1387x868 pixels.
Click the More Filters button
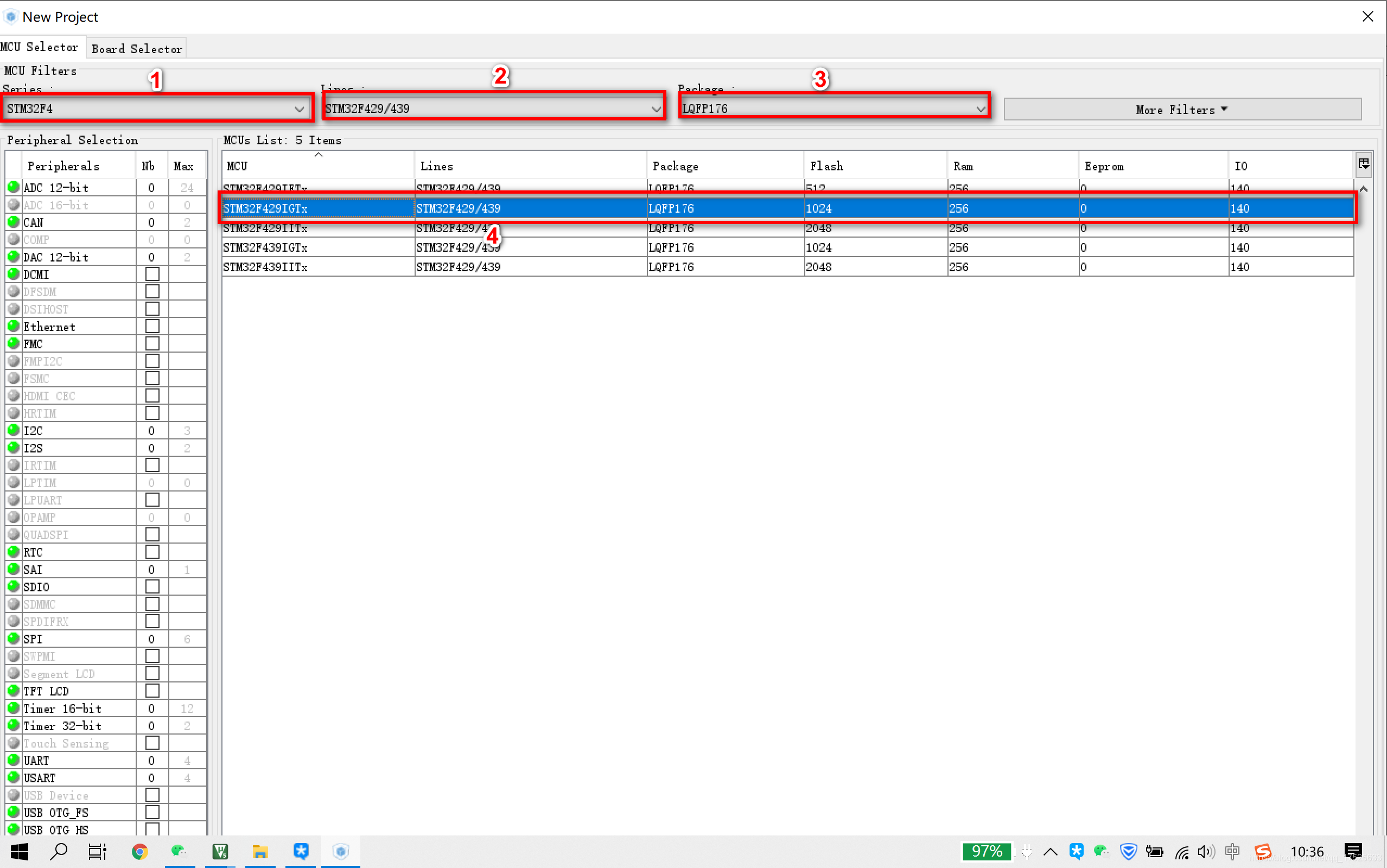pos(1181,110)
